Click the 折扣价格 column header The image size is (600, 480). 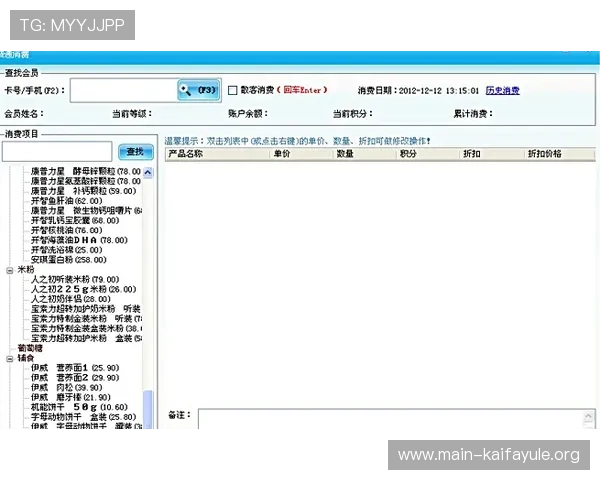coord(559,154)
